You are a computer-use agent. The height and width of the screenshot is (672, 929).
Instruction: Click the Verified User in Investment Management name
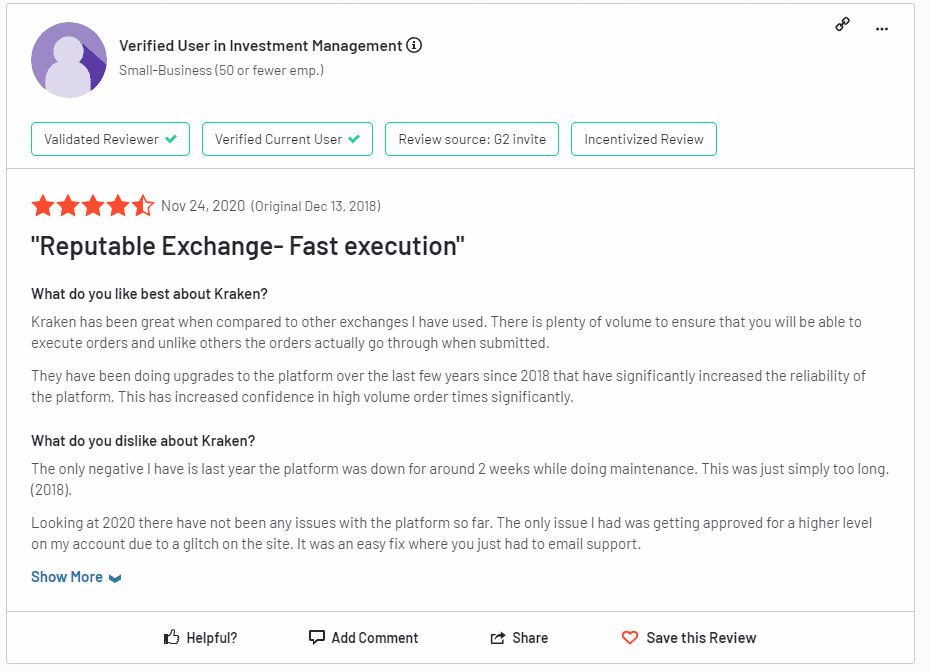[x=261, y=46]
